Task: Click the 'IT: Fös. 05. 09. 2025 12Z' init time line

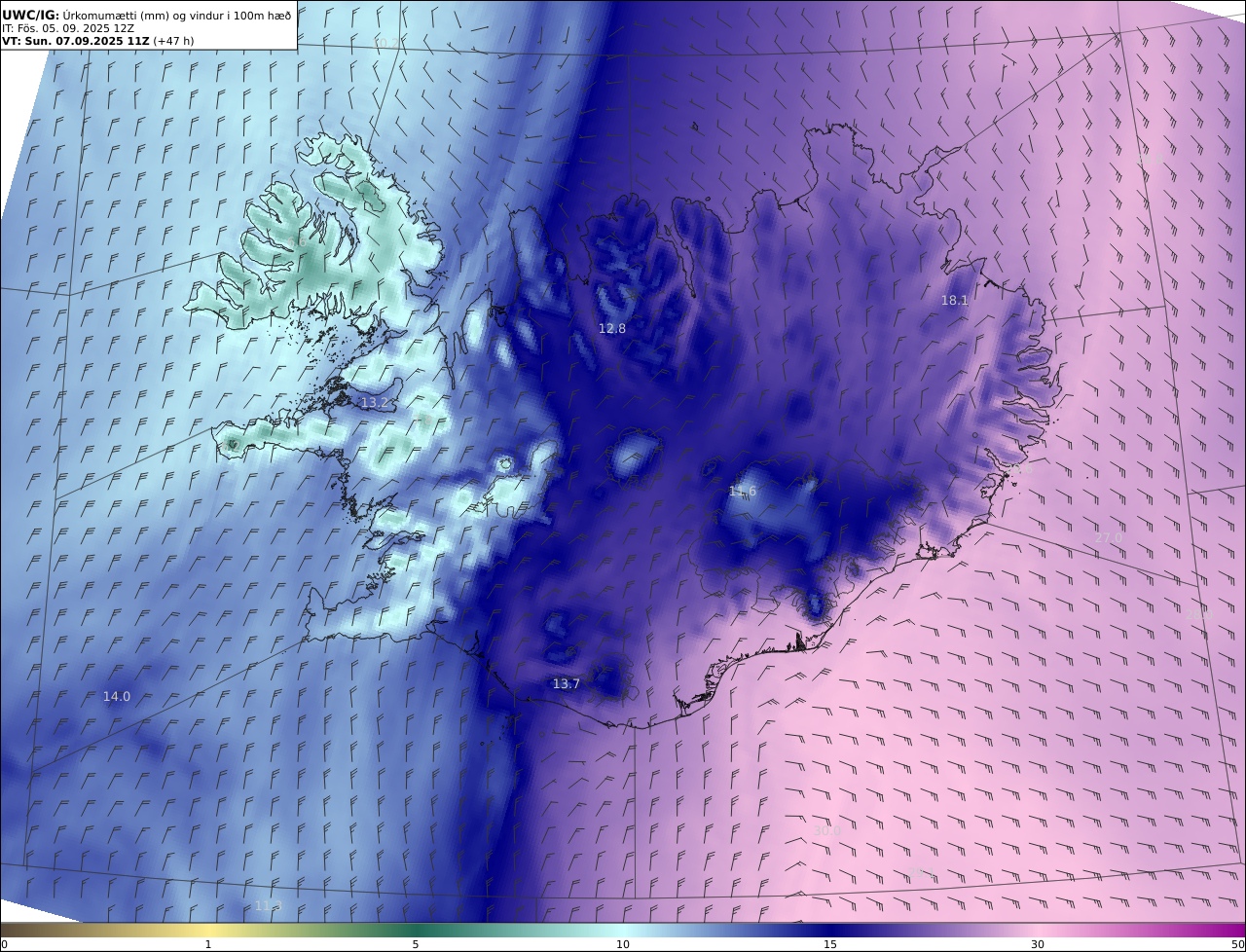Action: click(x=68, y=28)
